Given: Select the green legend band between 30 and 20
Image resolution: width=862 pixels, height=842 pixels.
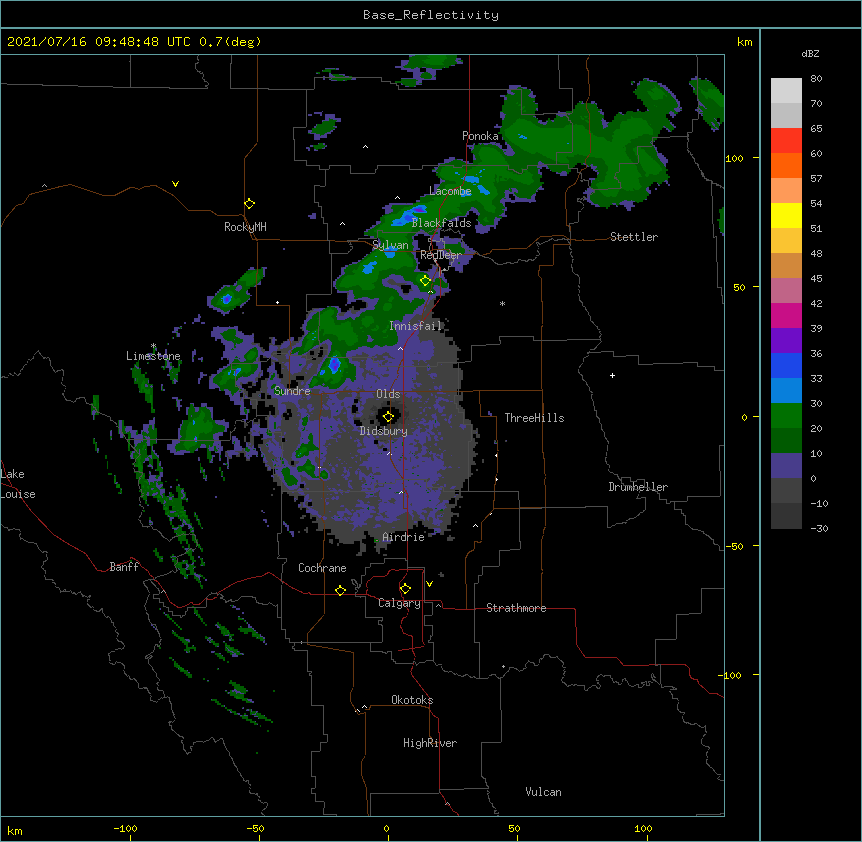Looking at the screenshot, I should click(786, 416).
